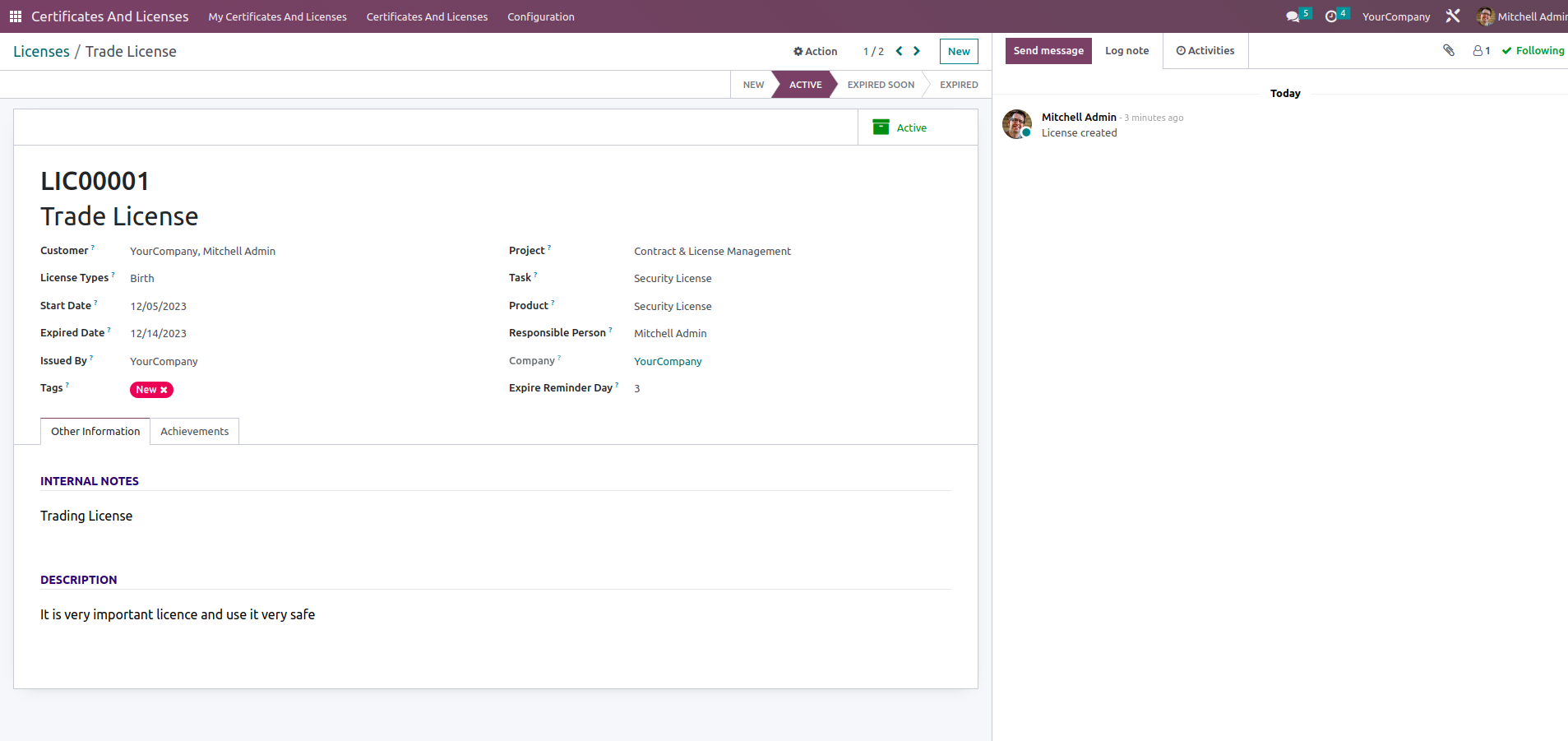
Task: Click record pager 1 / 2
Action: (873, 51)
